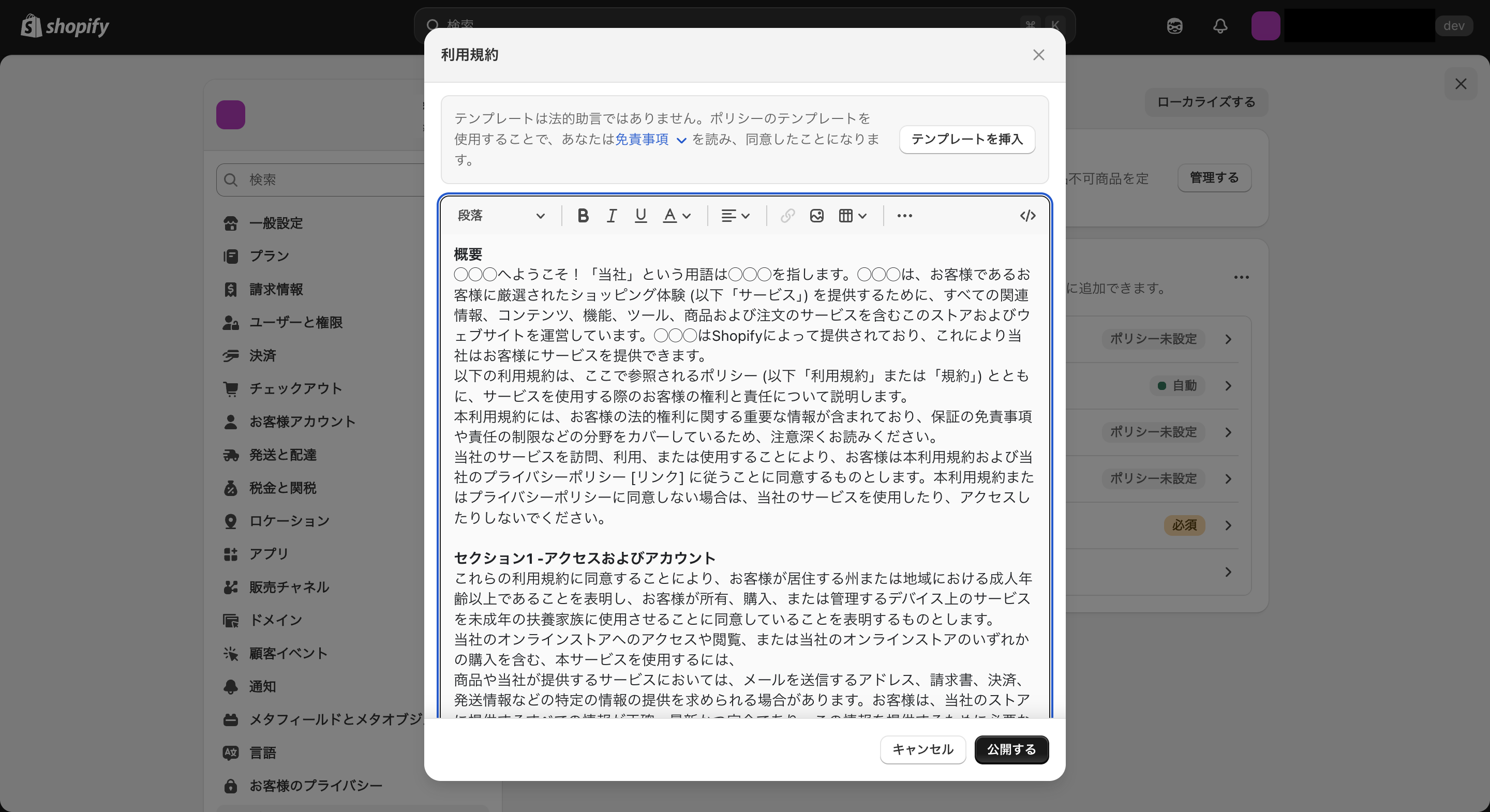
Task: Click the Shopify logo
Action: [x=65, y=26]
